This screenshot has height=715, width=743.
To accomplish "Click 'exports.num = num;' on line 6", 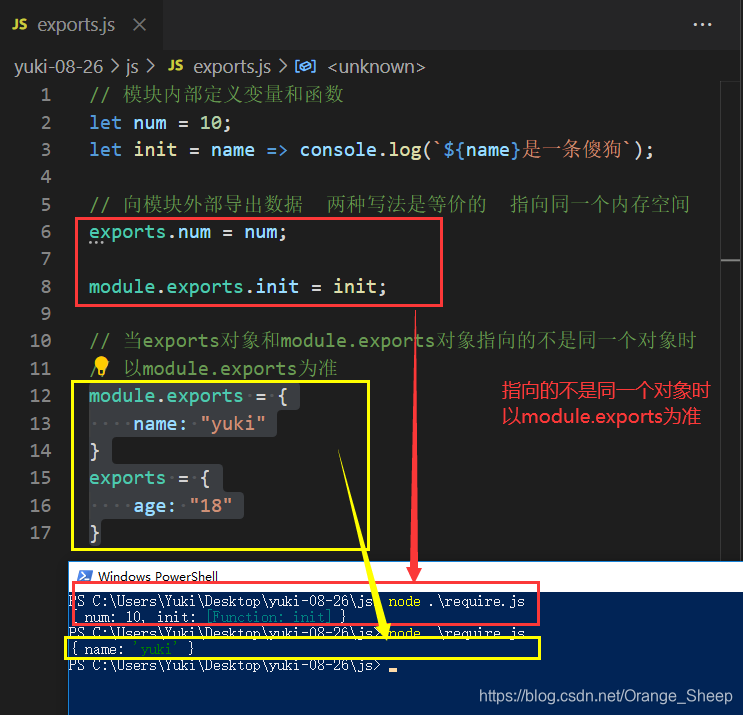I will tap(188, 232).
